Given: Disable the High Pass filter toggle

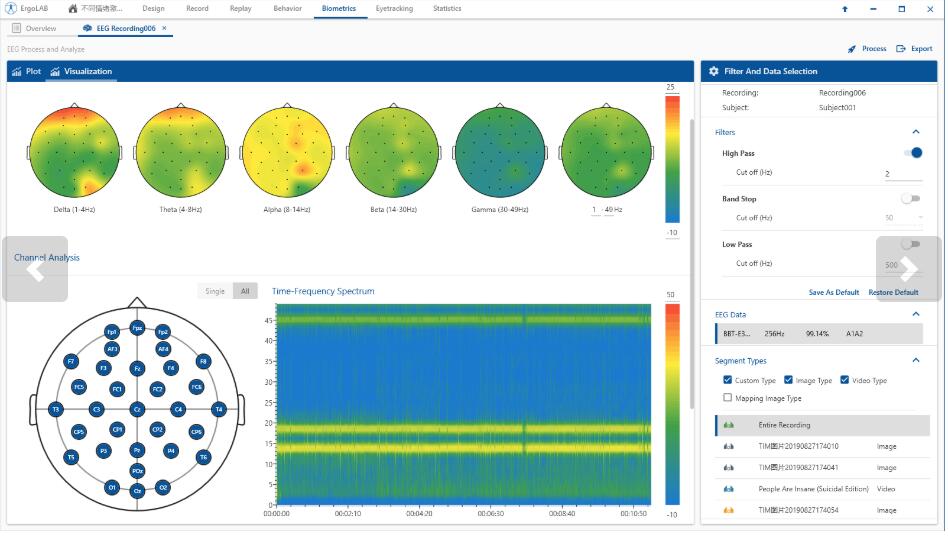Looking at the screenshot, I should (x=911, y=153).
